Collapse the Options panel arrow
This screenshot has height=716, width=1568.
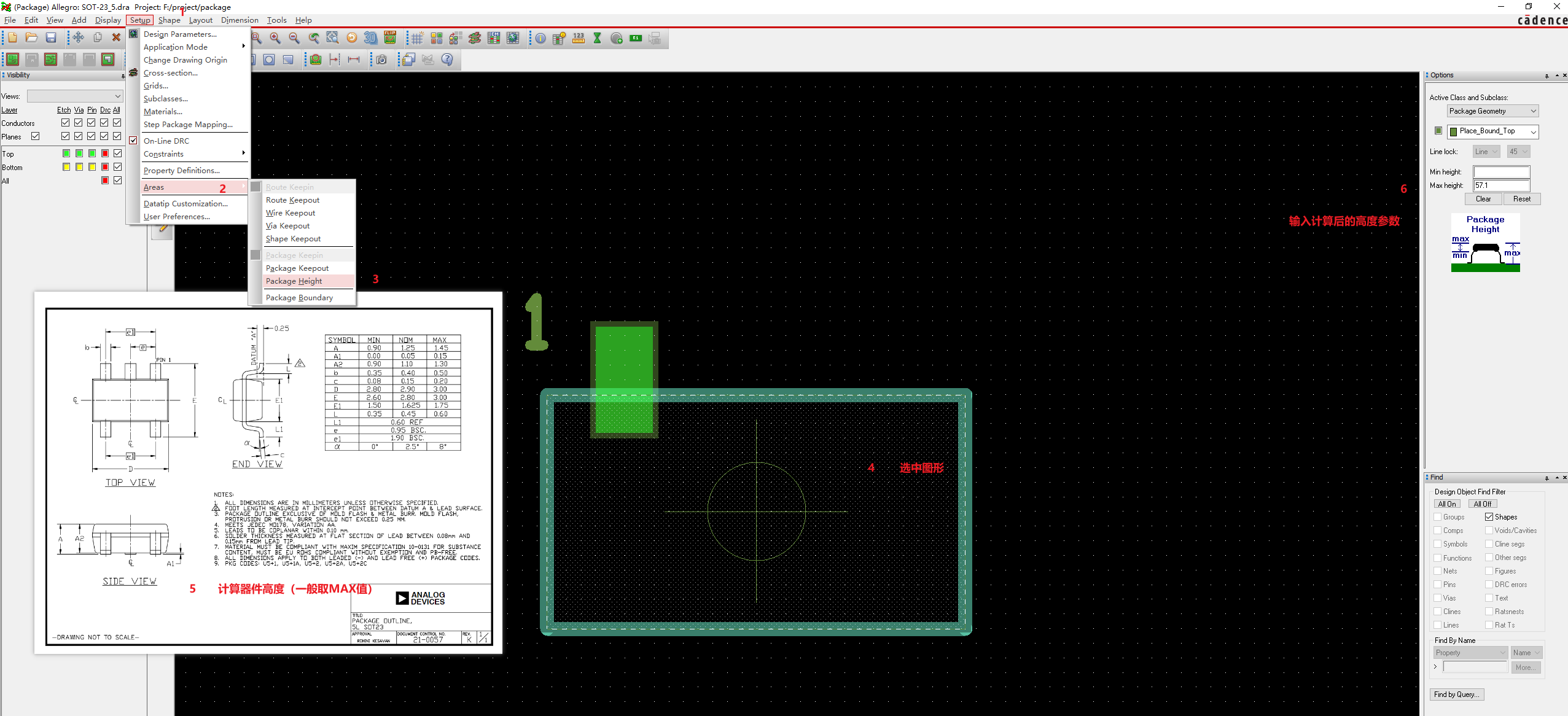[x=1556, y=76]
